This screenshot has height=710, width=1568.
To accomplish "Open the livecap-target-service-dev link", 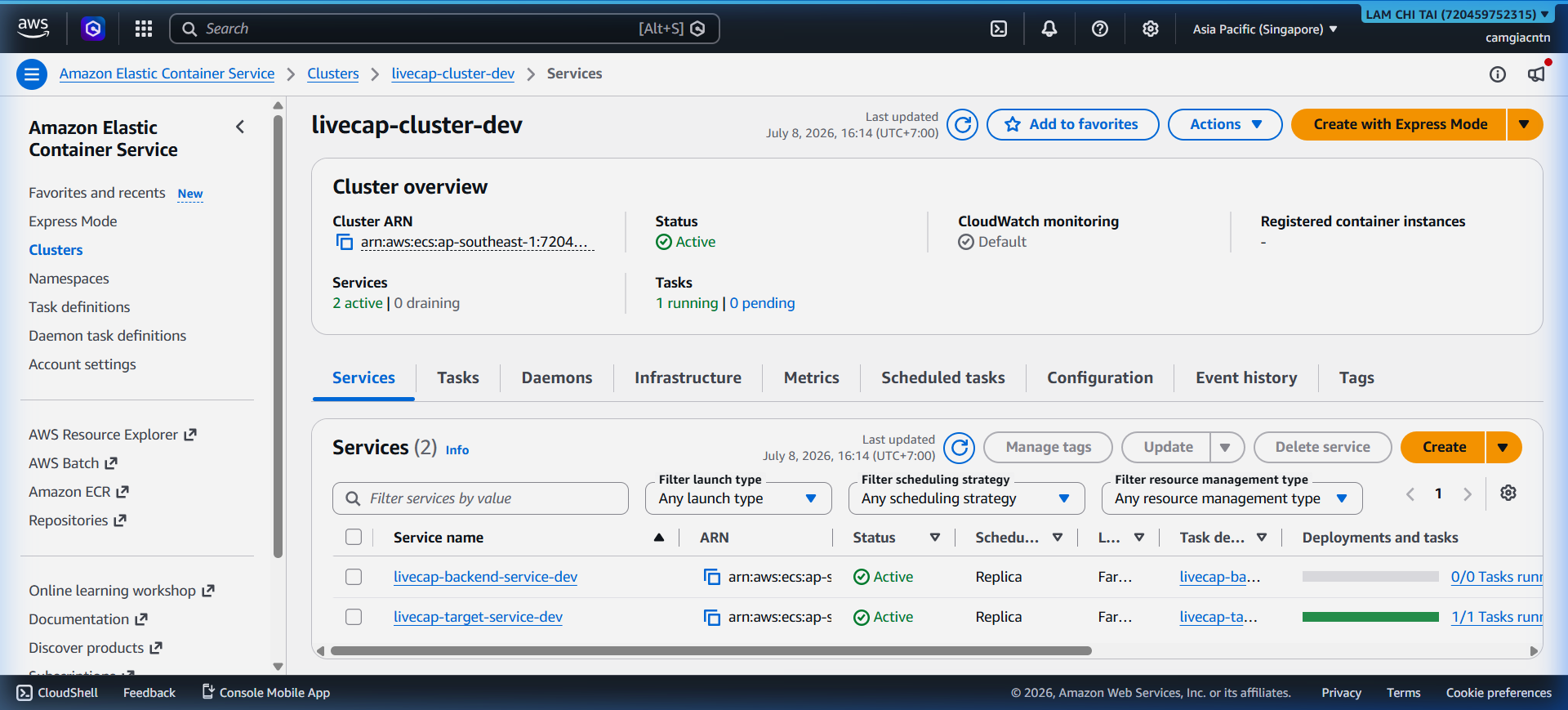I will 478,617.
